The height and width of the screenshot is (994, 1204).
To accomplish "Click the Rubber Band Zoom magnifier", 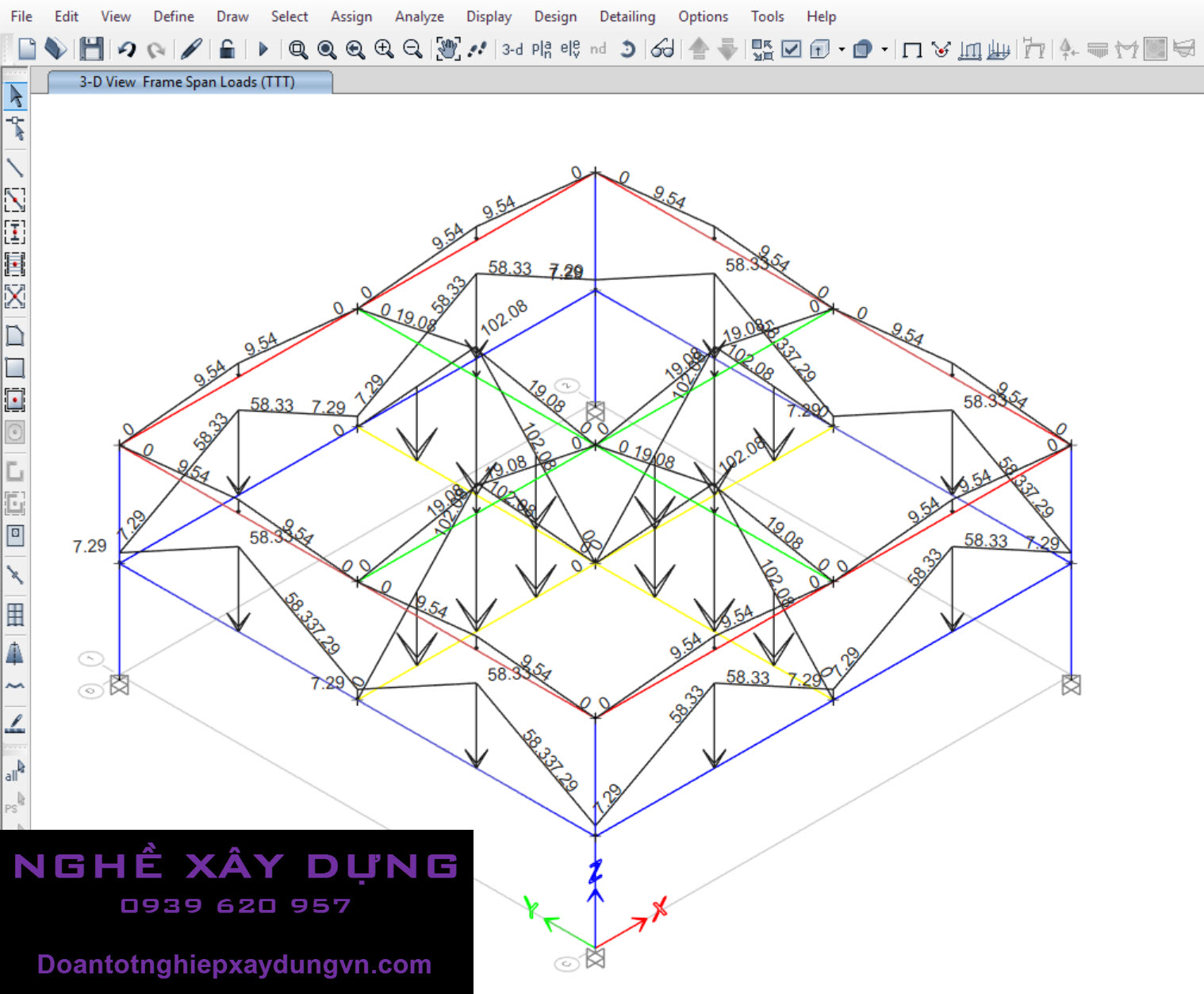I will pos(298,49).
